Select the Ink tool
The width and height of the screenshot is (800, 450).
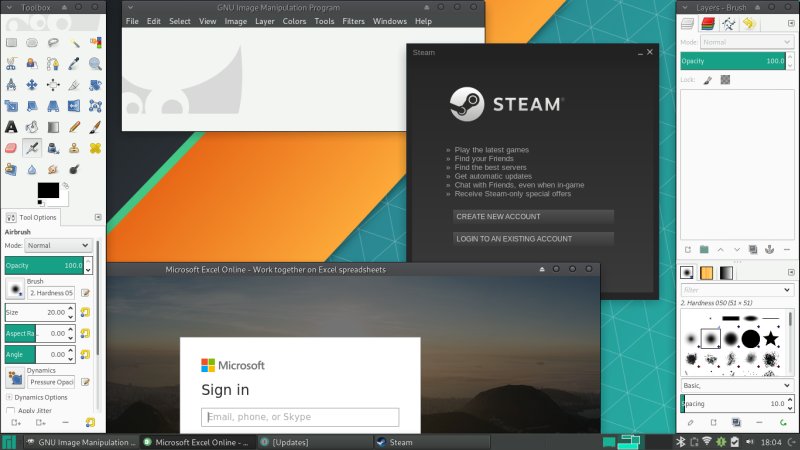point(53,148)
